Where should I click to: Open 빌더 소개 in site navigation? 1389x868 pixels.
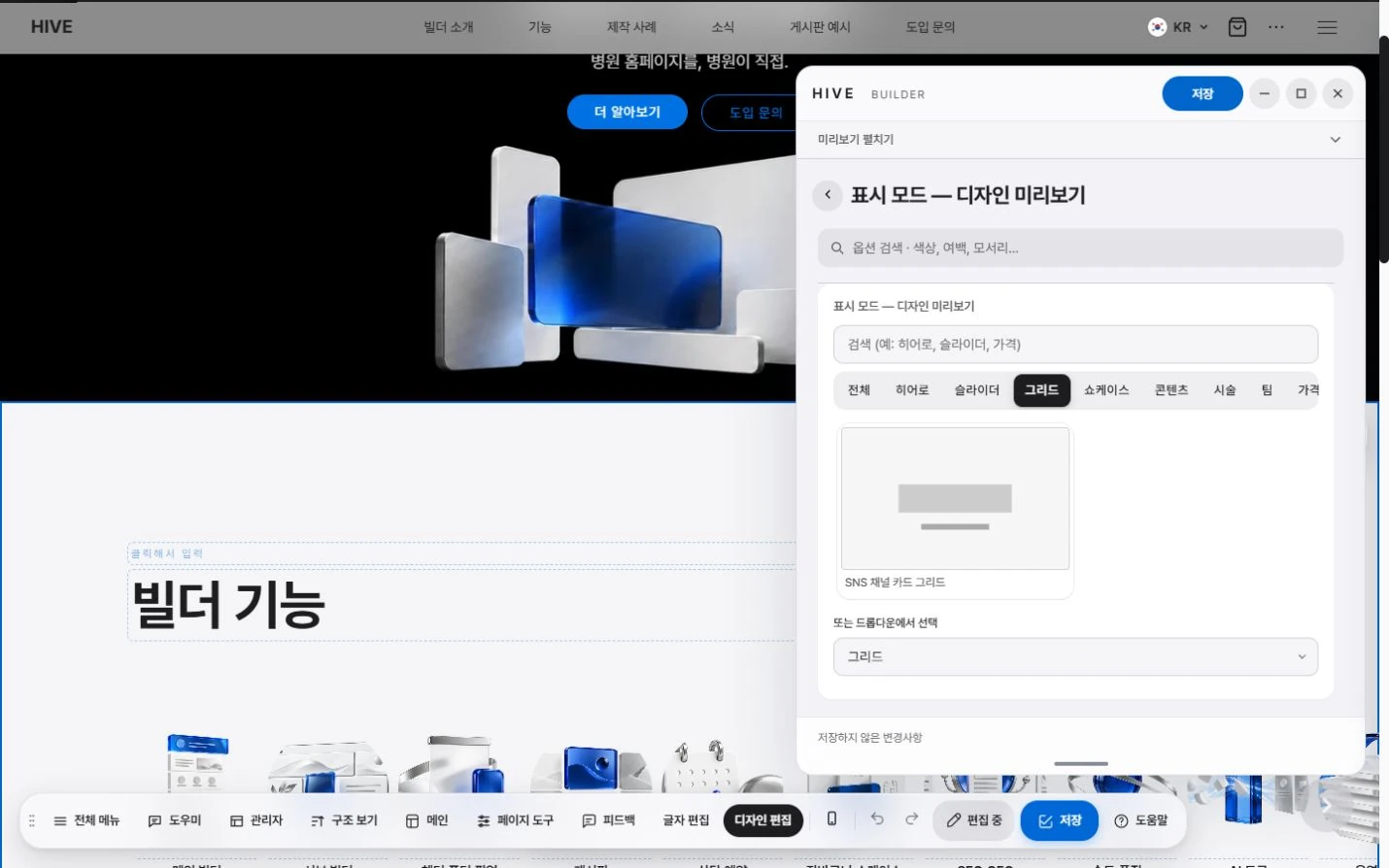click(x=449, y=27)
